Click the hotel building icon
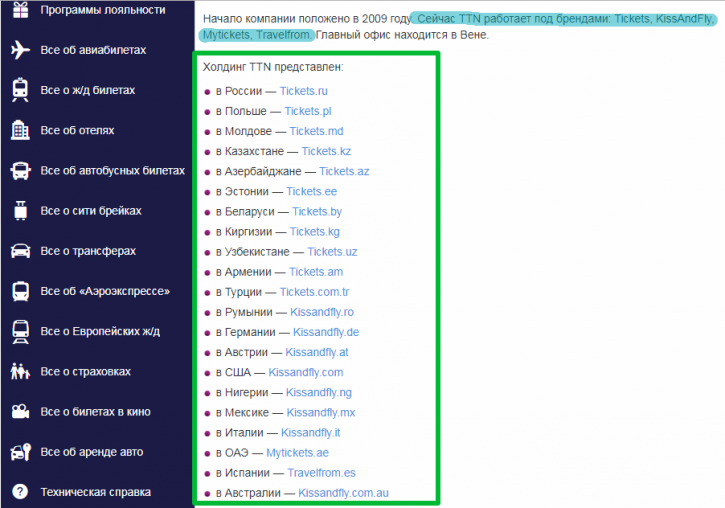 click(x=20, y=130)
